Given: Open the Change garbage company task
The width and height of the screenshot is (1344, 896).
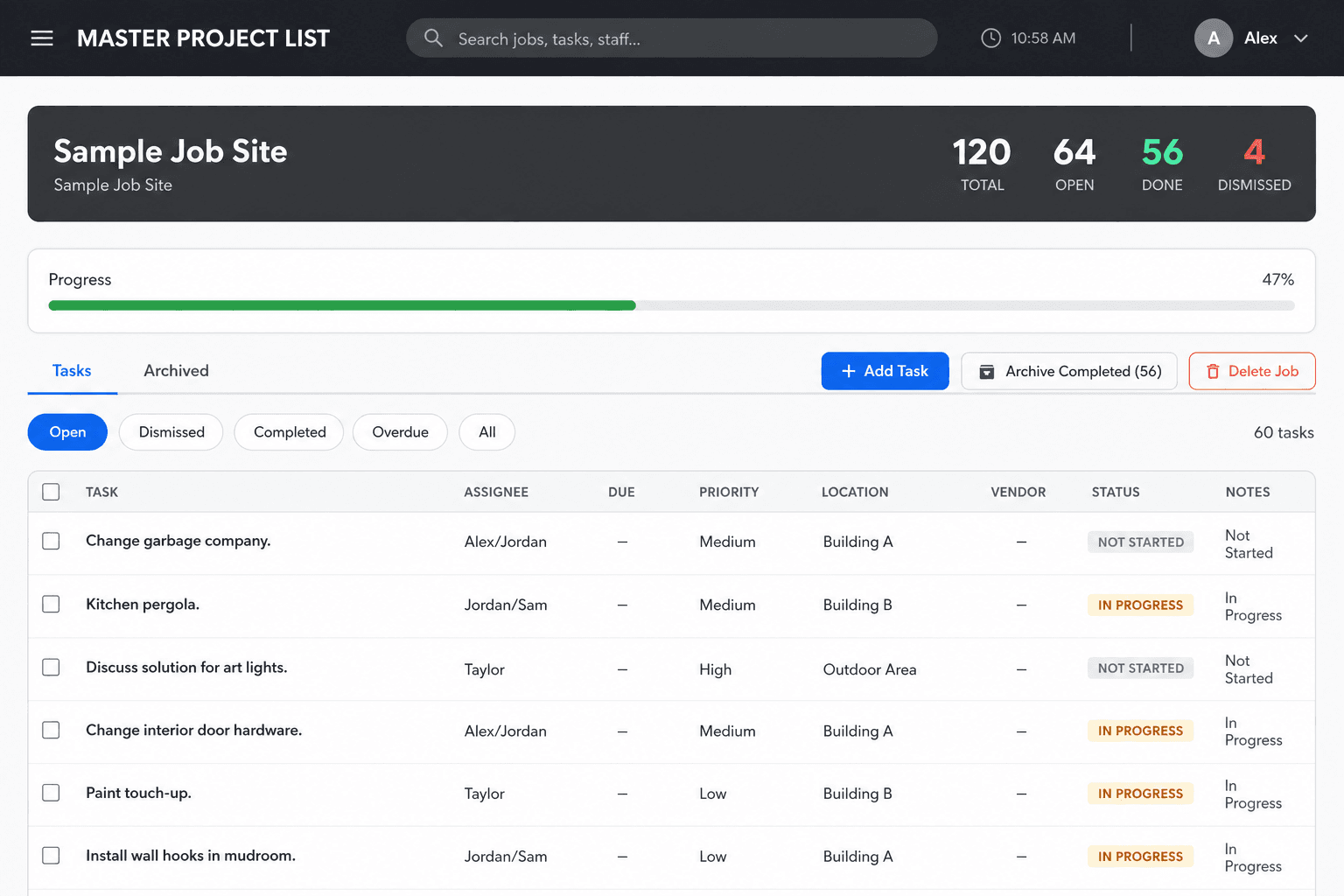Looking at the screenshot, I should 178,541.
